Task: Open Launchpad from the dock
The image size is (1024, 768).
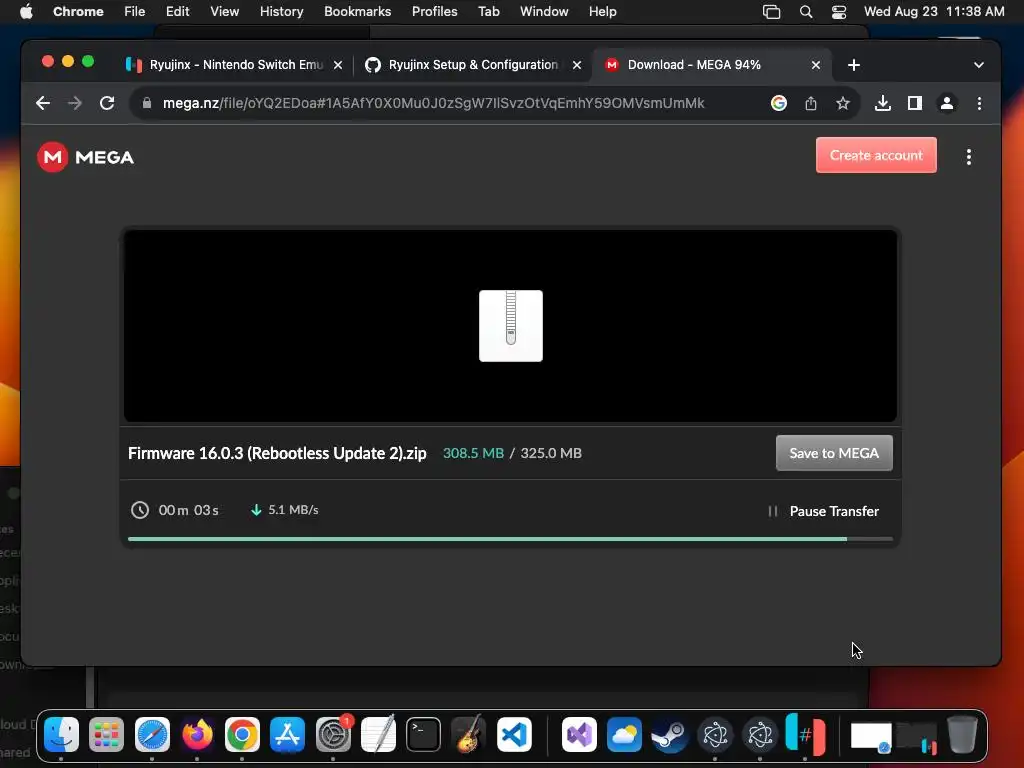Action: pyautogui.click(x=106, y=735)
